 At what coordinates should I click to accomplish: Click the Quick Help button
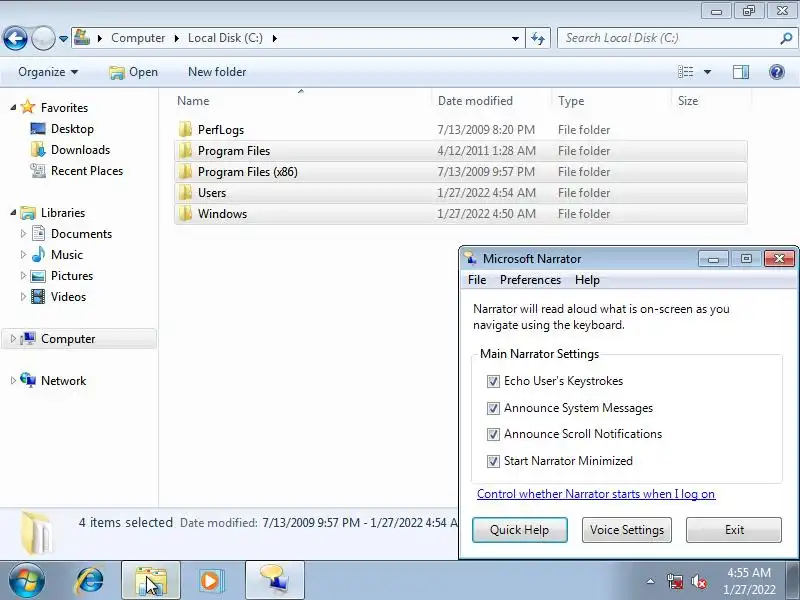519,530
